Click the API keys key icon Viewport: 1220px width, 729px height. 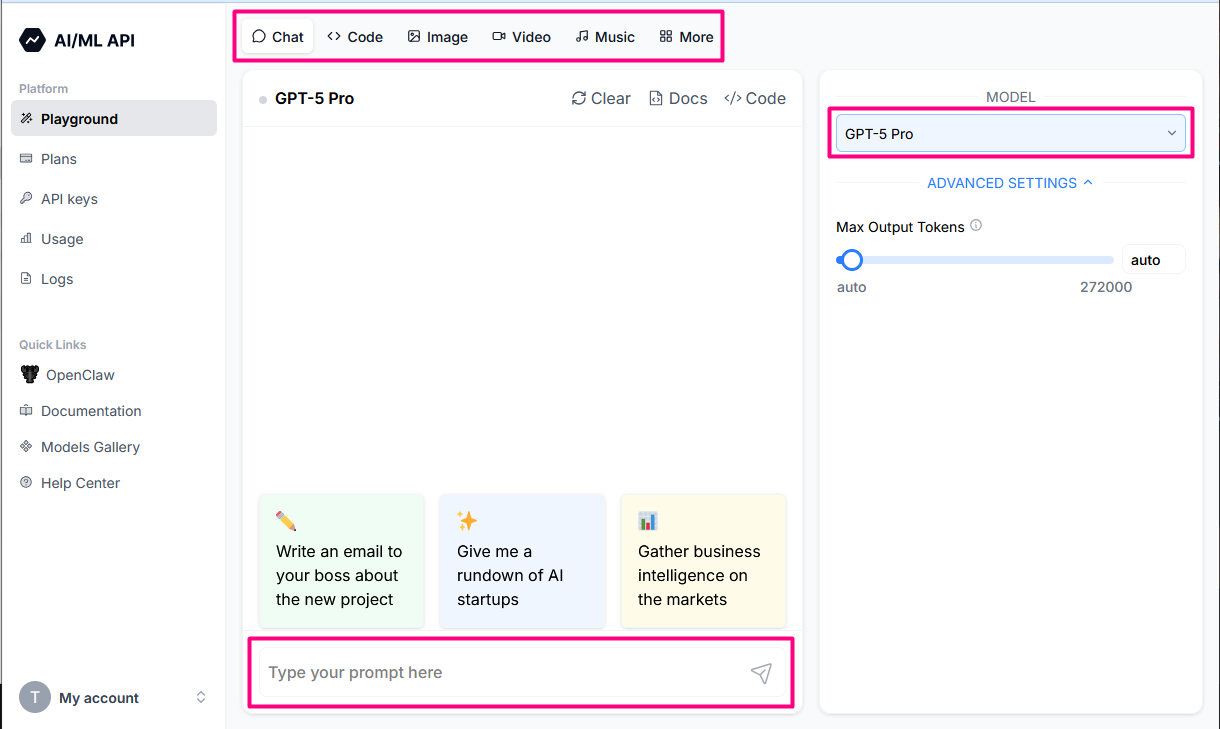click(27, 199)
